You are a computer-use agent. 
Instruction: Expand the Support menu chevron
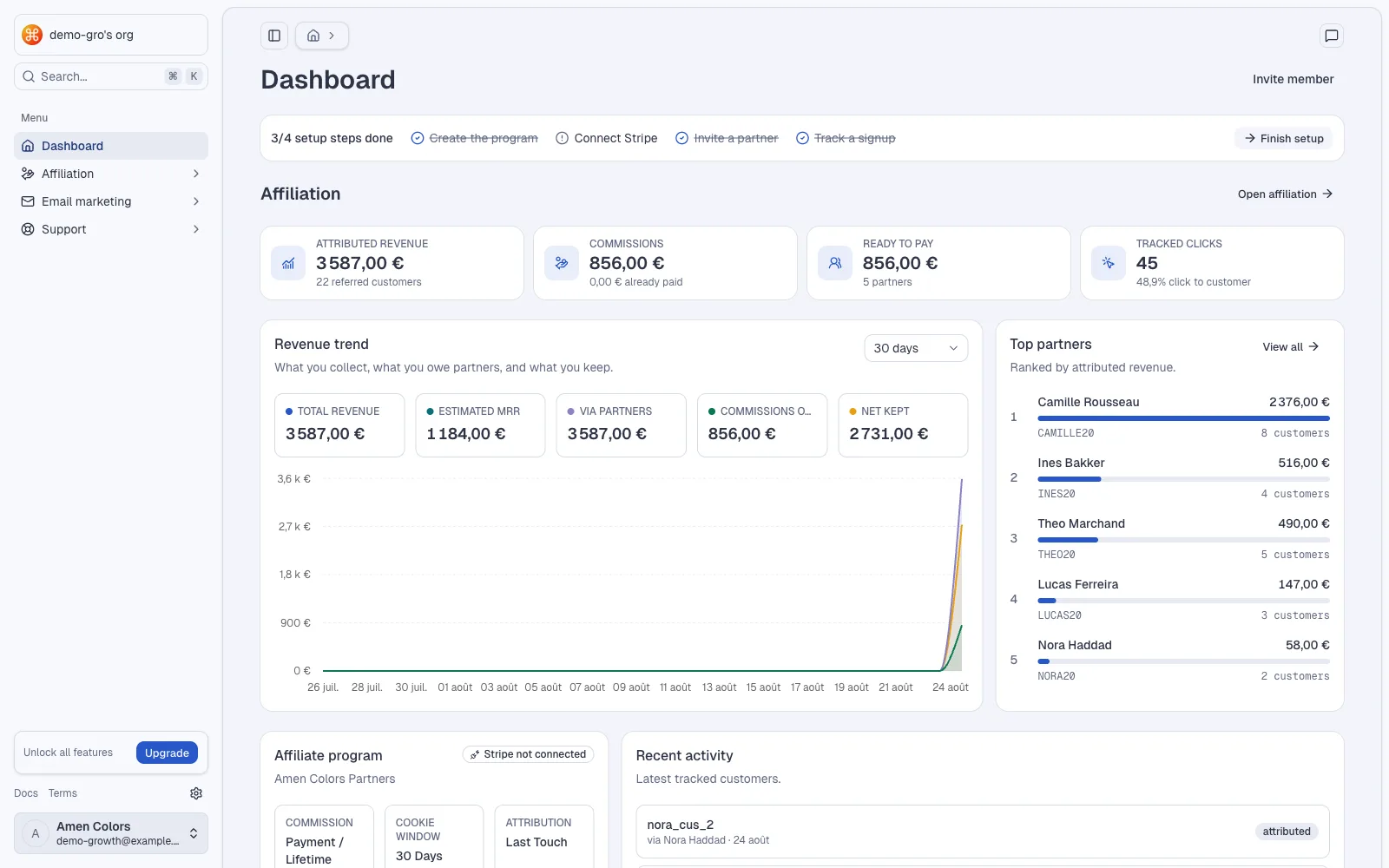click(x=196, y=229)
